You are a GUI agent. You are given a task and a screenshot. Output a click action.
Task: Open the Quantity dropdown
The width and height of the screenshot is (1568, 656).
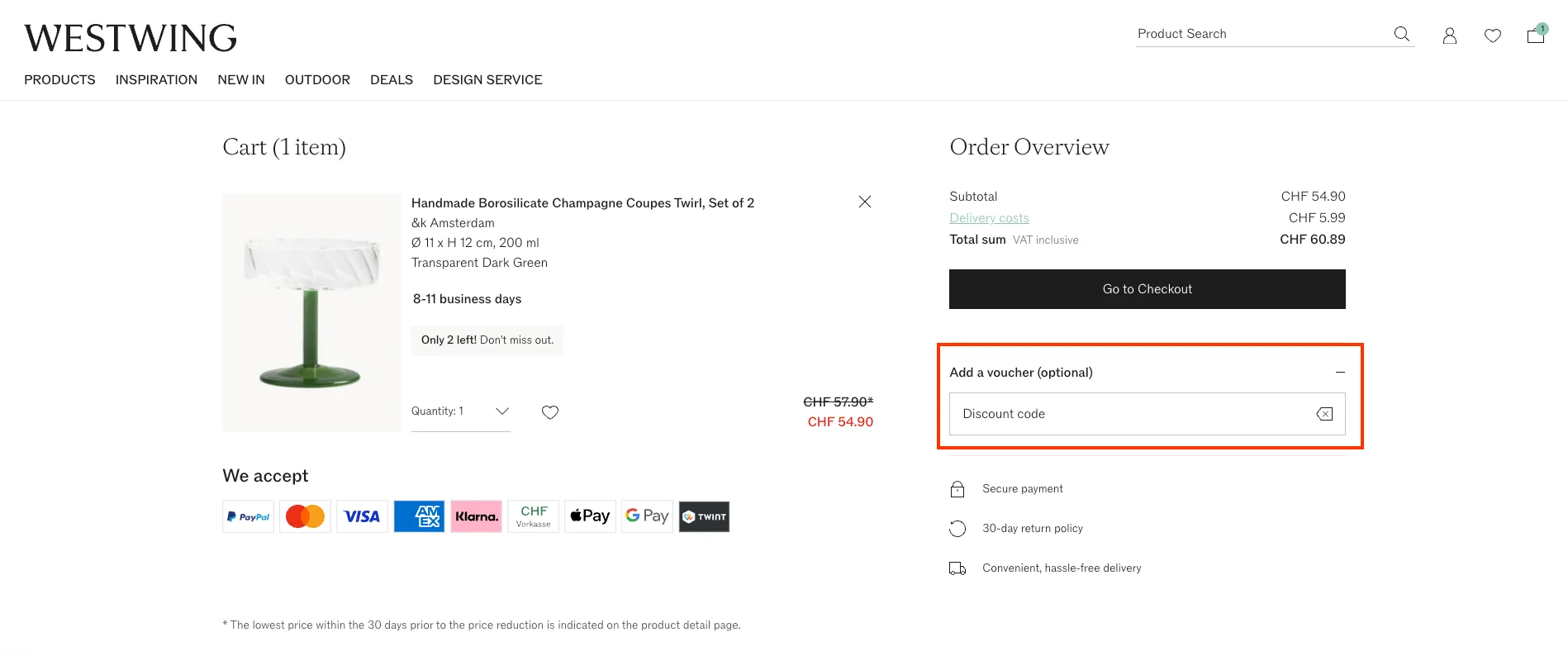click(460, 411)
